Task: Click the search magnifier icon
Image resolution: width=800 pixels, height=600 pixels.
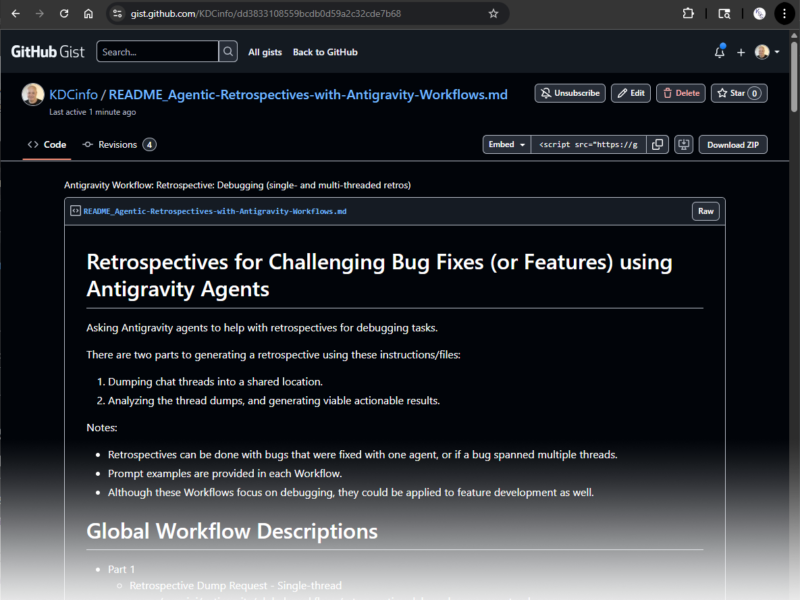Action: (x=226, y=51)
